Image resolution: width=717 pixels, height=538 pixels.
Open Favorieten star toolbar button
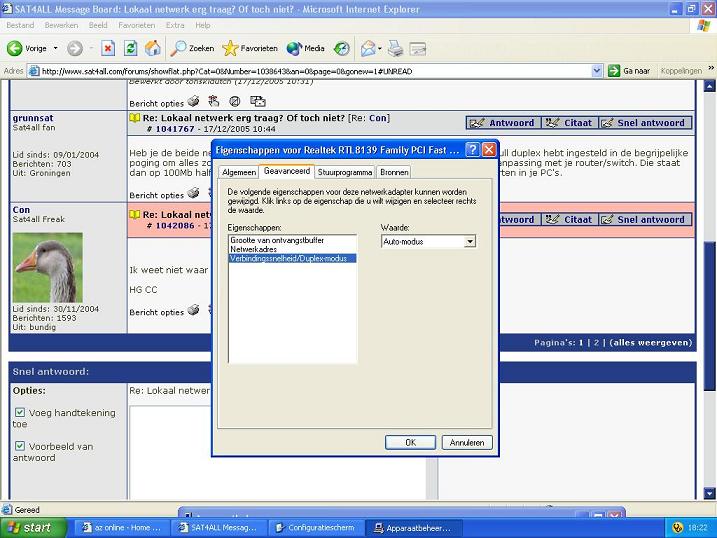pos(250,48)
